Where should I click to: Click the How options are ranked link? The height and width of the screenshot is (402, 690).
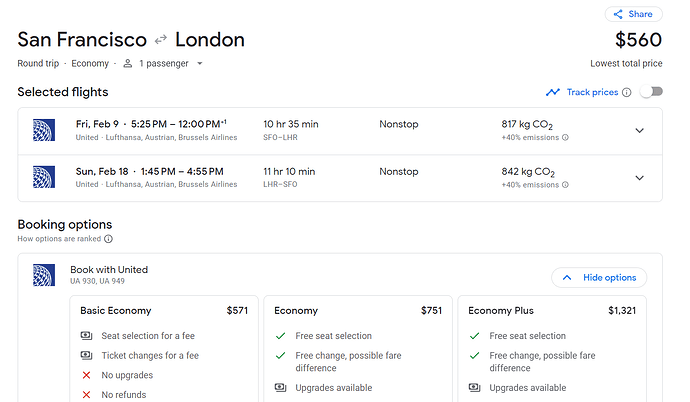point(59,239)
